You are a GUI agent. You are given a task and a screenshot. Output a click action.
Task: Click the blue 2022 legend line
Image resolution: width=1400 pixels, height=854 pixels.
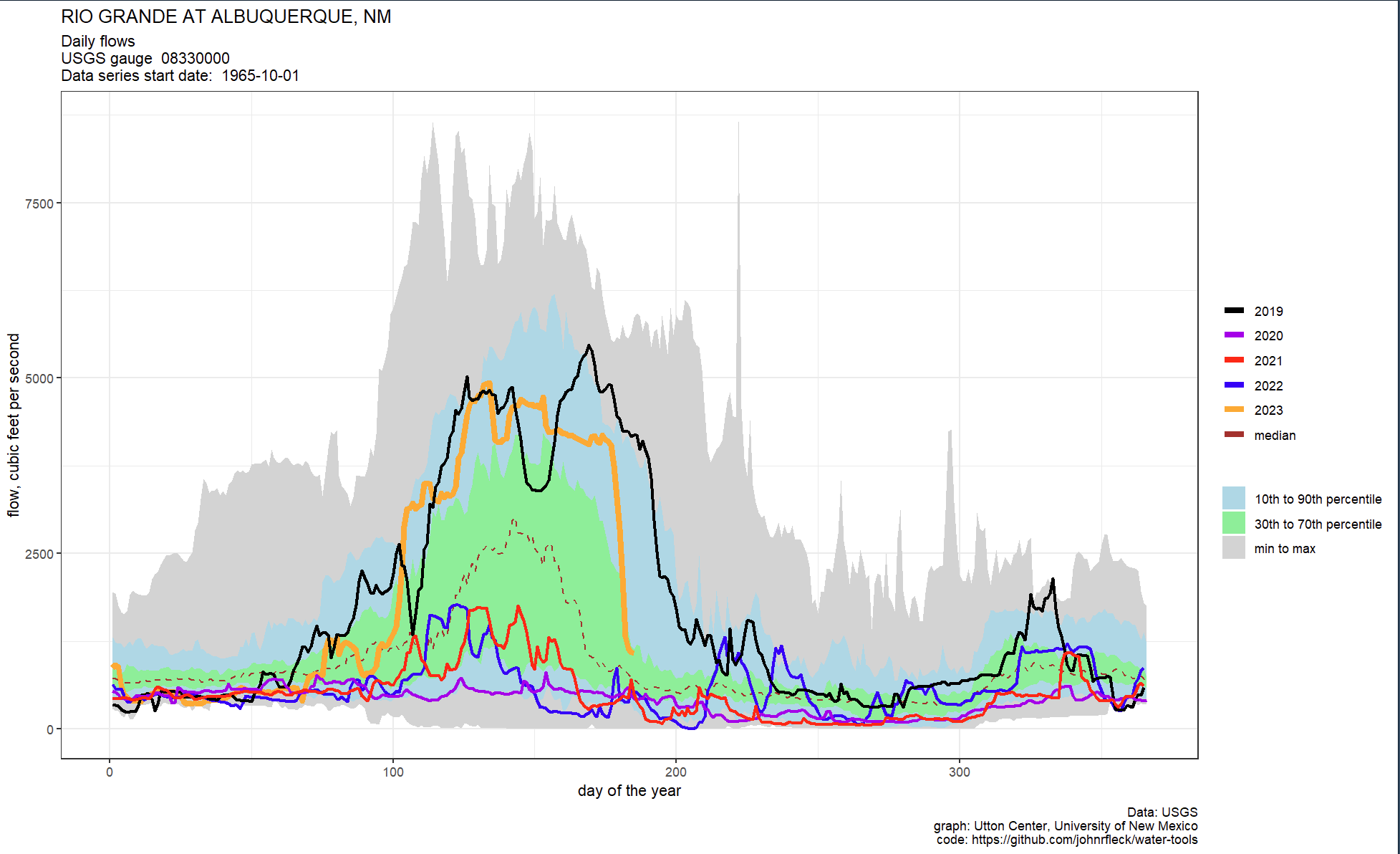(1234, 385)
